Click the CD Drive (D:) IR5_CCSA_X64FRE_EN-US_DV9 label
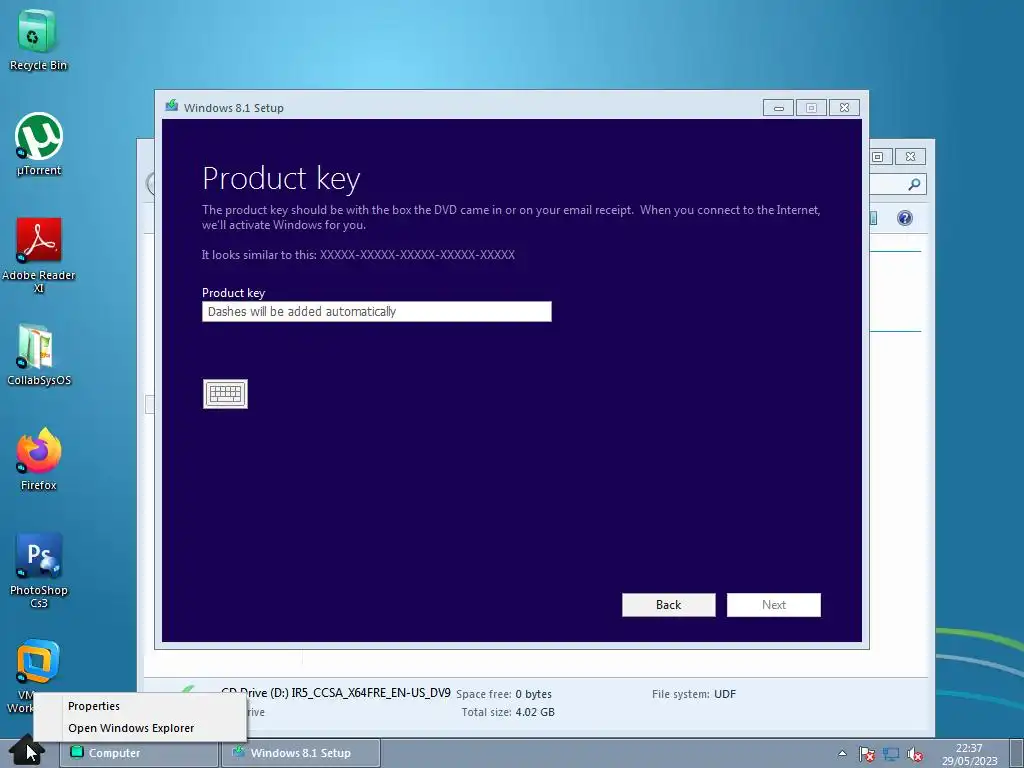1024x768 pixels. (336, 693)
